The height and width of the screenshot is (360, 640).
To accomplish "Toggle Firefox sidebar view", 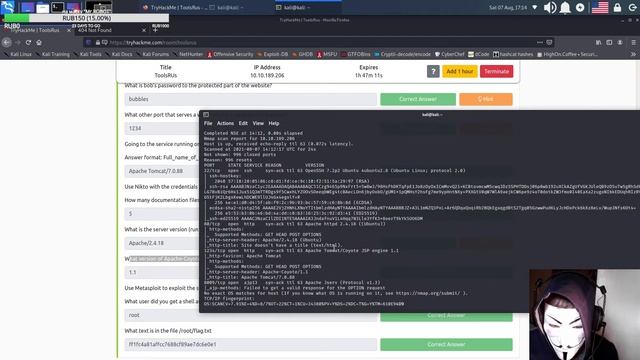I will 609,42.
